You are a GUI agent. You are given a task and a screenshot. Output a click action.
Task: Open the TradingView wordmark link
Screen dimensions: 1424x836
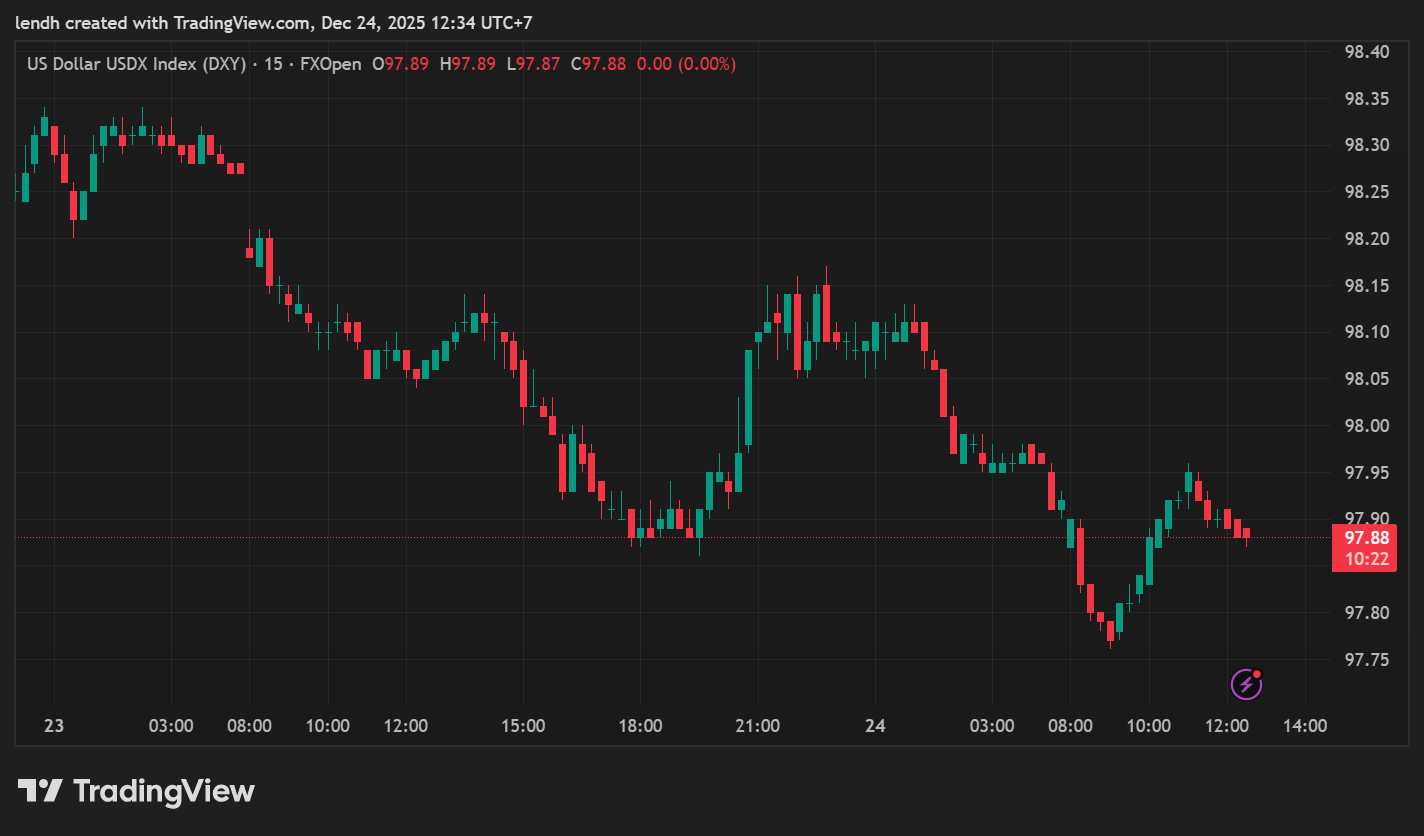pos(164,792)
